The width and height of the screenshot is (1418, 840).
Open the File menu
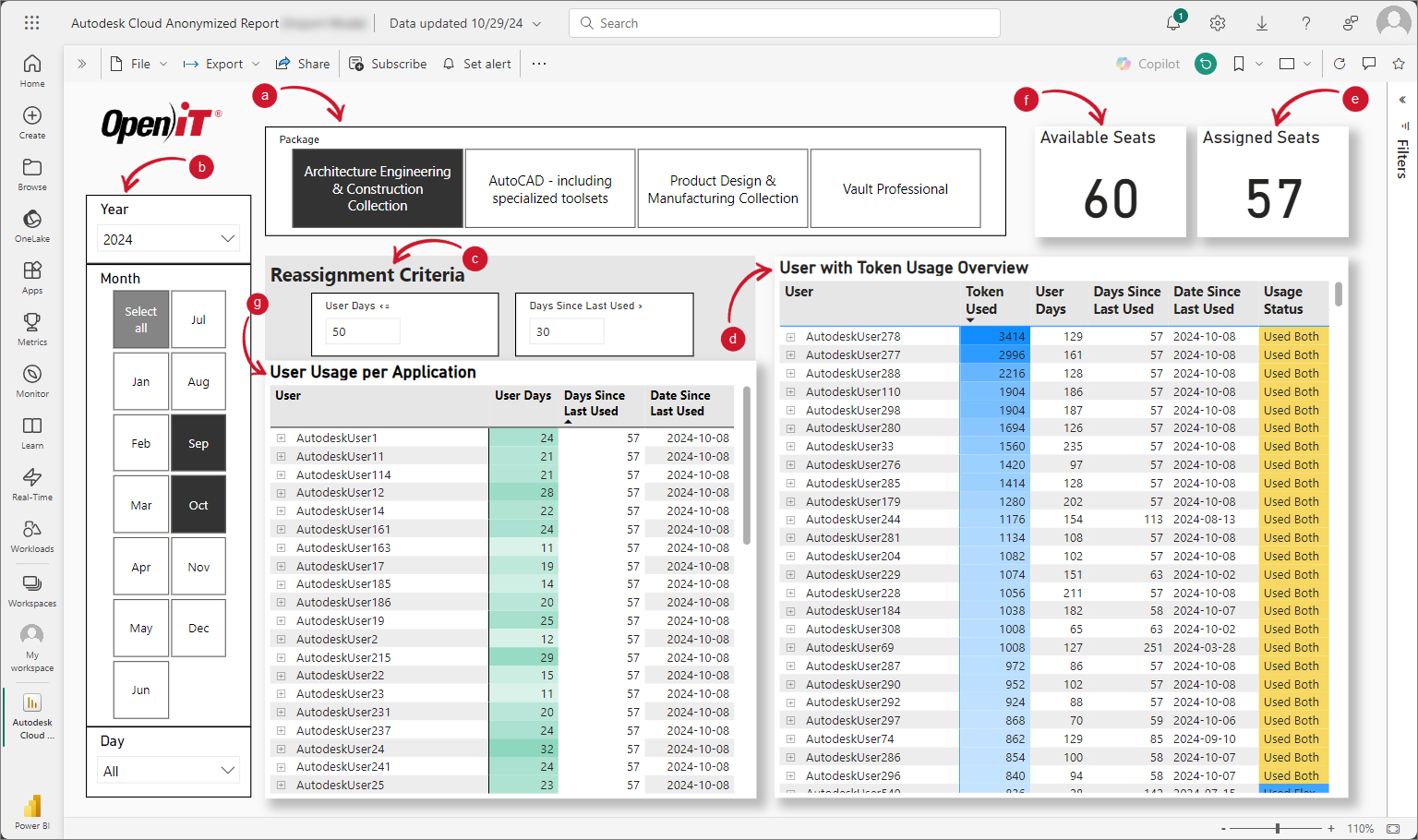point(139,64)
